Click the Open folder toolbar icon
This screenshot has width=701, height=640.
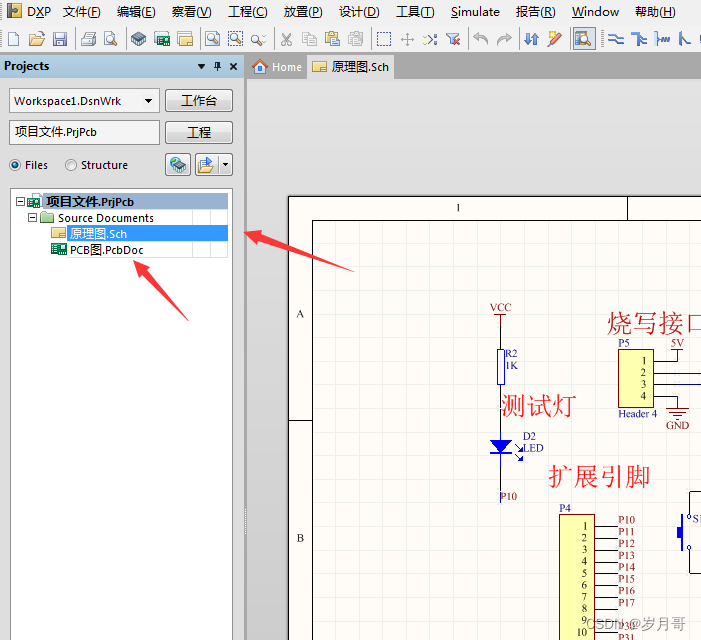37,39
